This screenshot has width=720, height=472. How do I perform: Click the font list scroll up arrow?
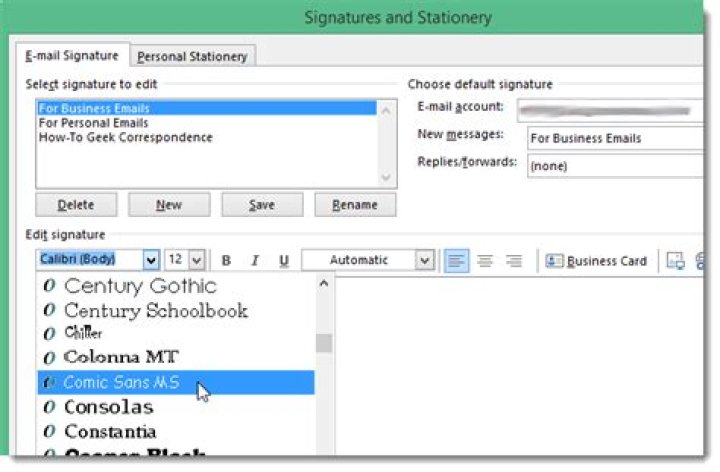coord(324,284)
